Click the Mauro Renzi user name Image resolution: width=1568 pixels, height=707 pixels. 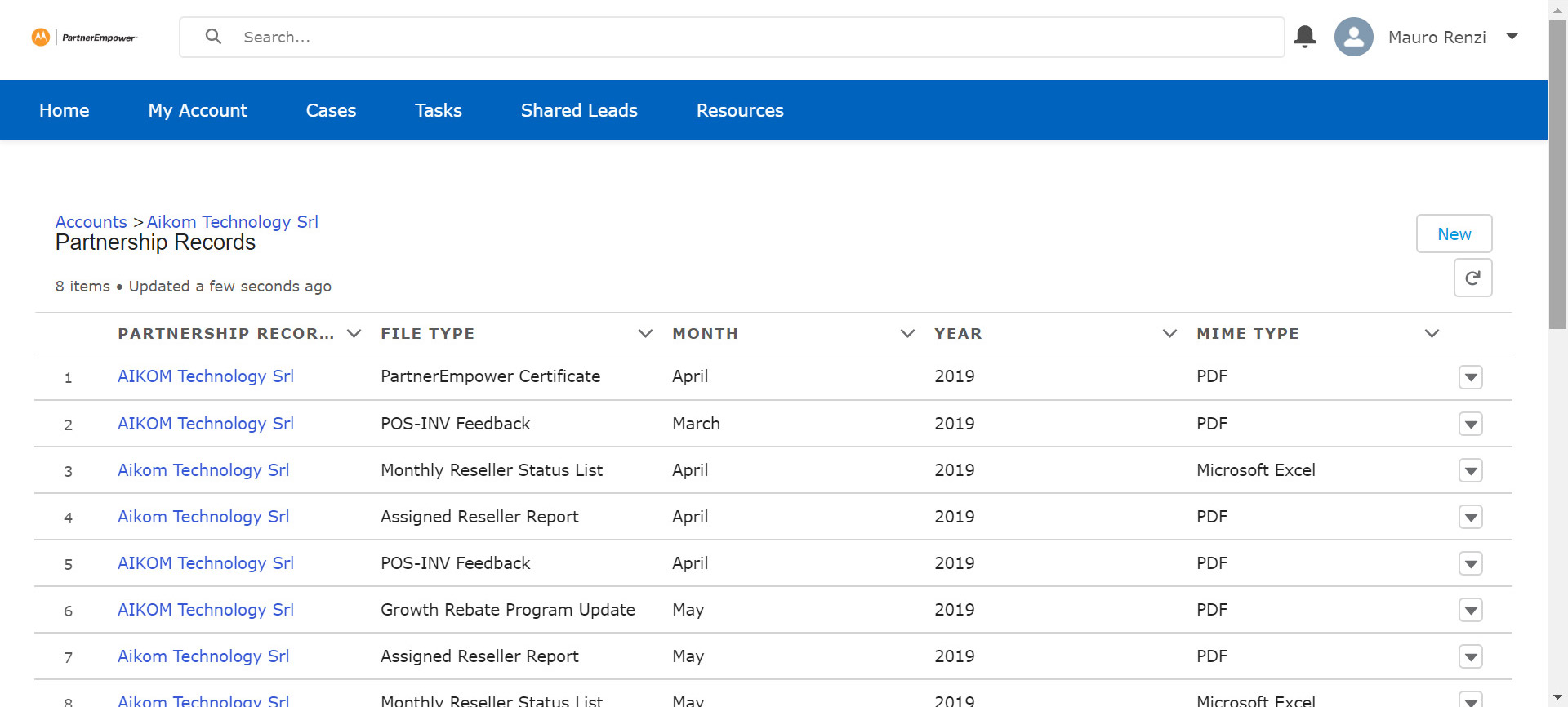(1437, 38)
